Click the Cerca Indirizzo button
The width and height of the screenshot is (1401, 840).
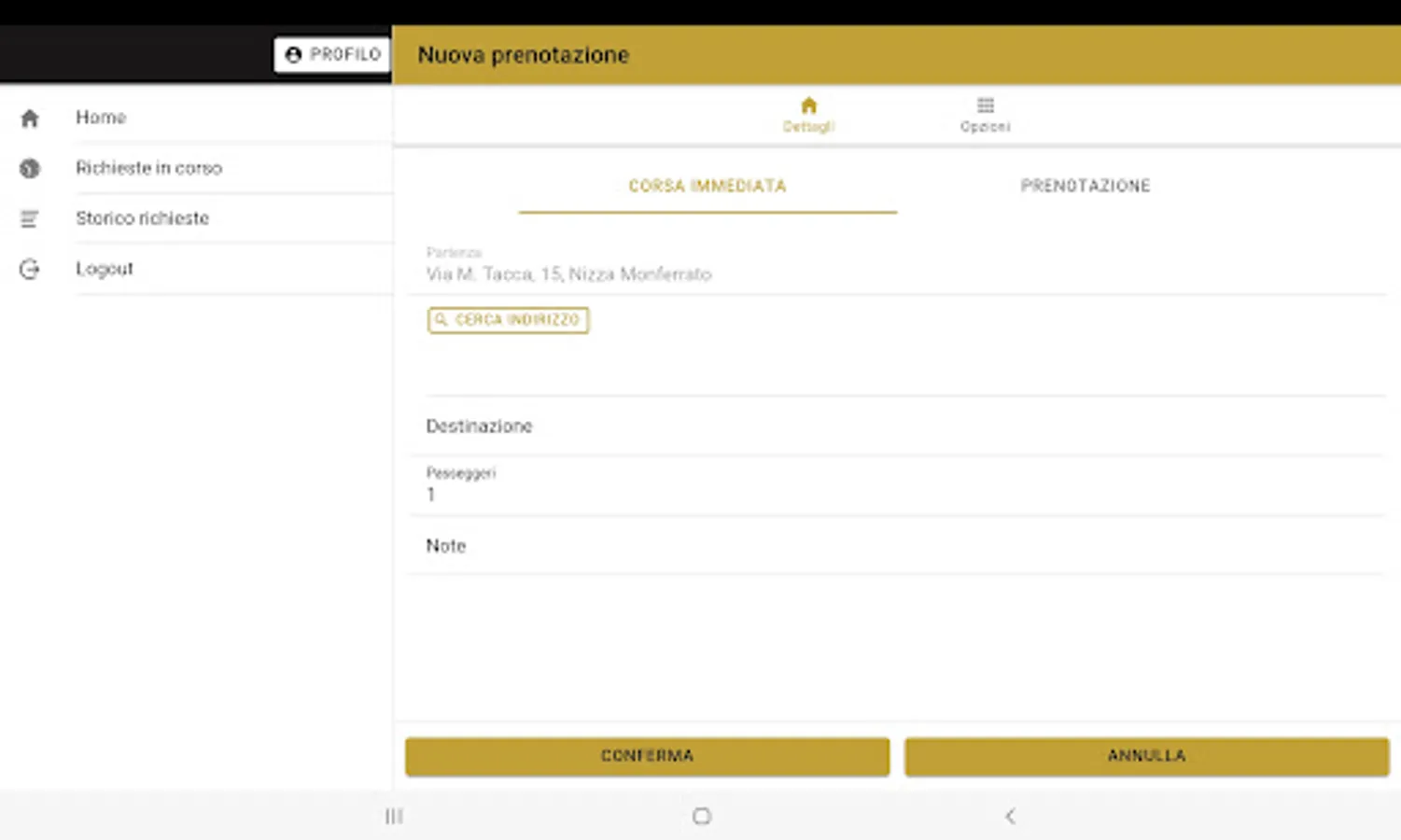coord(508,320)
